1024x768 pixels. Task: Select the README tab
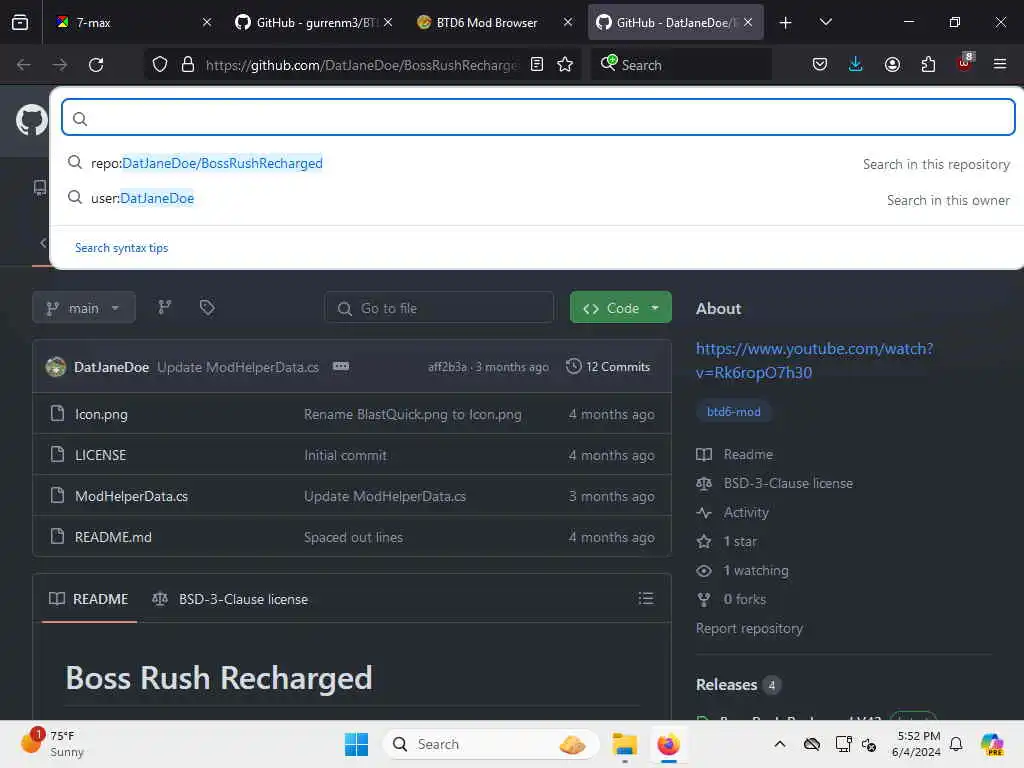pos(89,599)
